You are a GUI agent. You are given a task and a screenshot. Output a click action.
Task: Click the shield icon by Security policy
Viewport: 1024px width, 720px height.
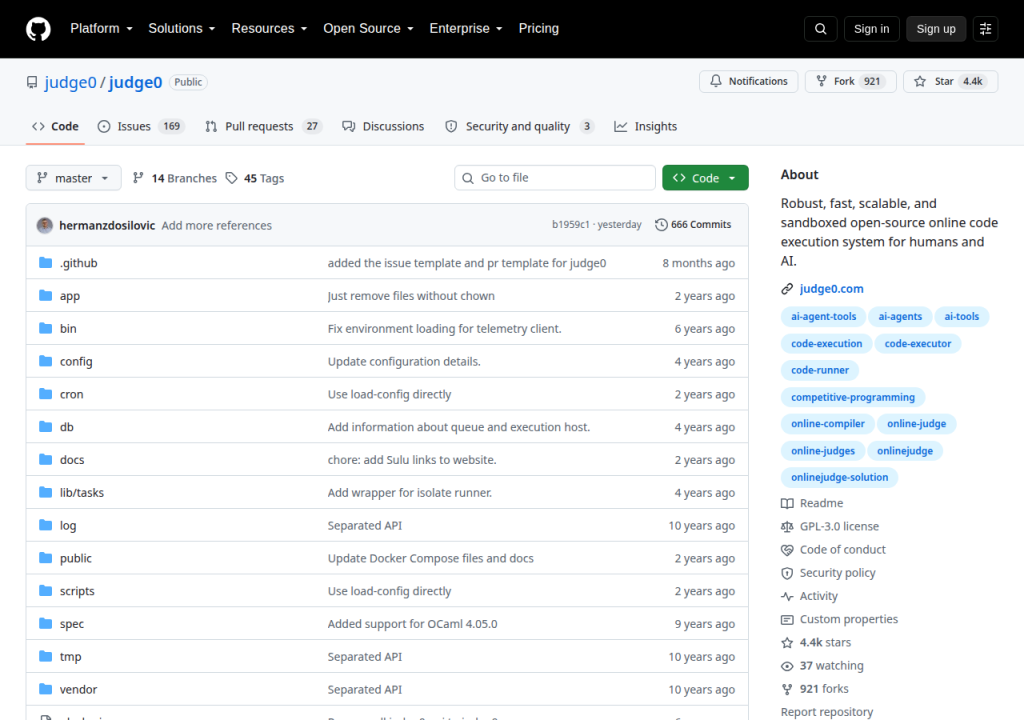787,573
